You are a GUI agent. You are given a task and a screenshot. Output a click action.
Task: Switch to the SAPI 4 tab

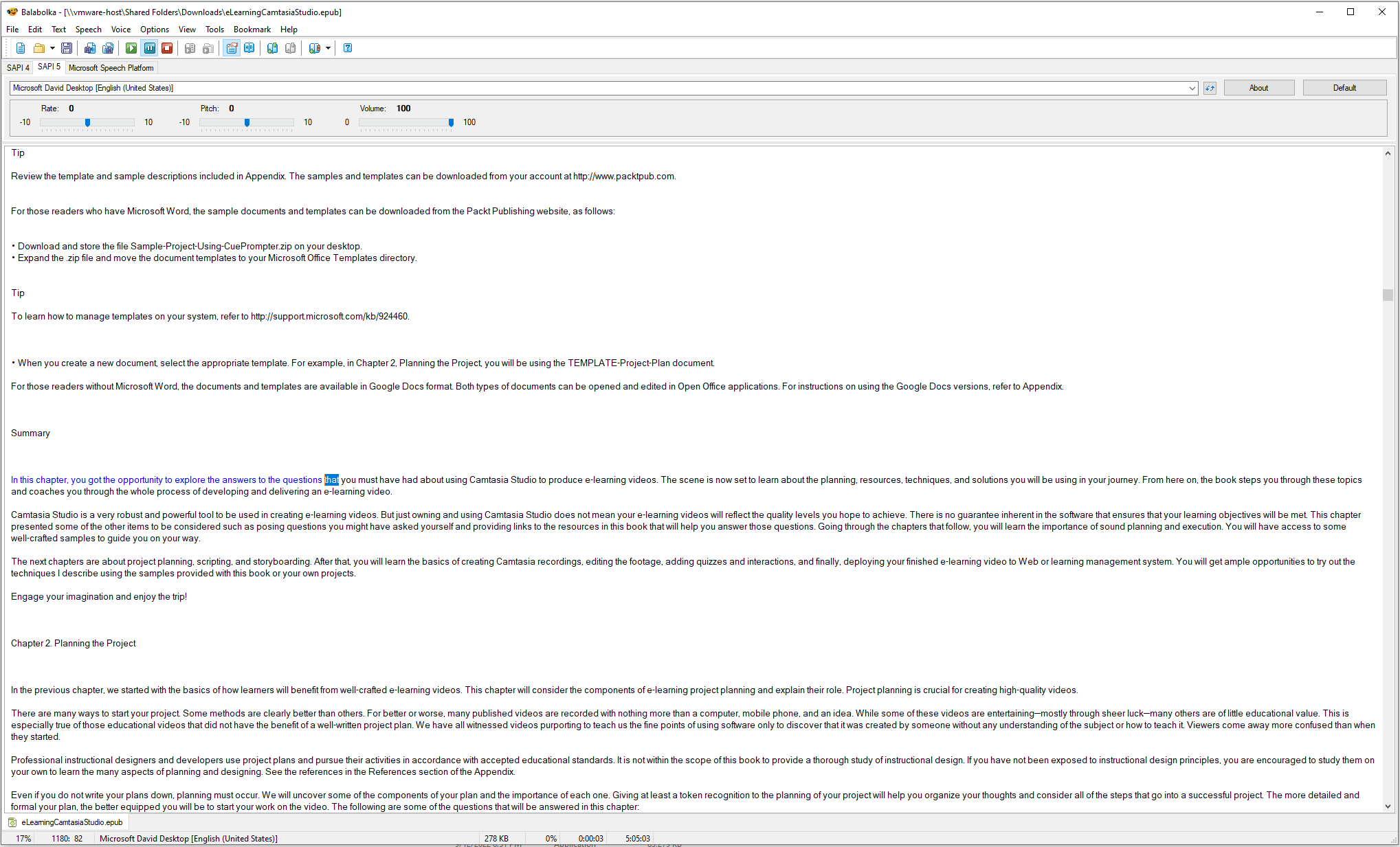(x=18, y=68)
